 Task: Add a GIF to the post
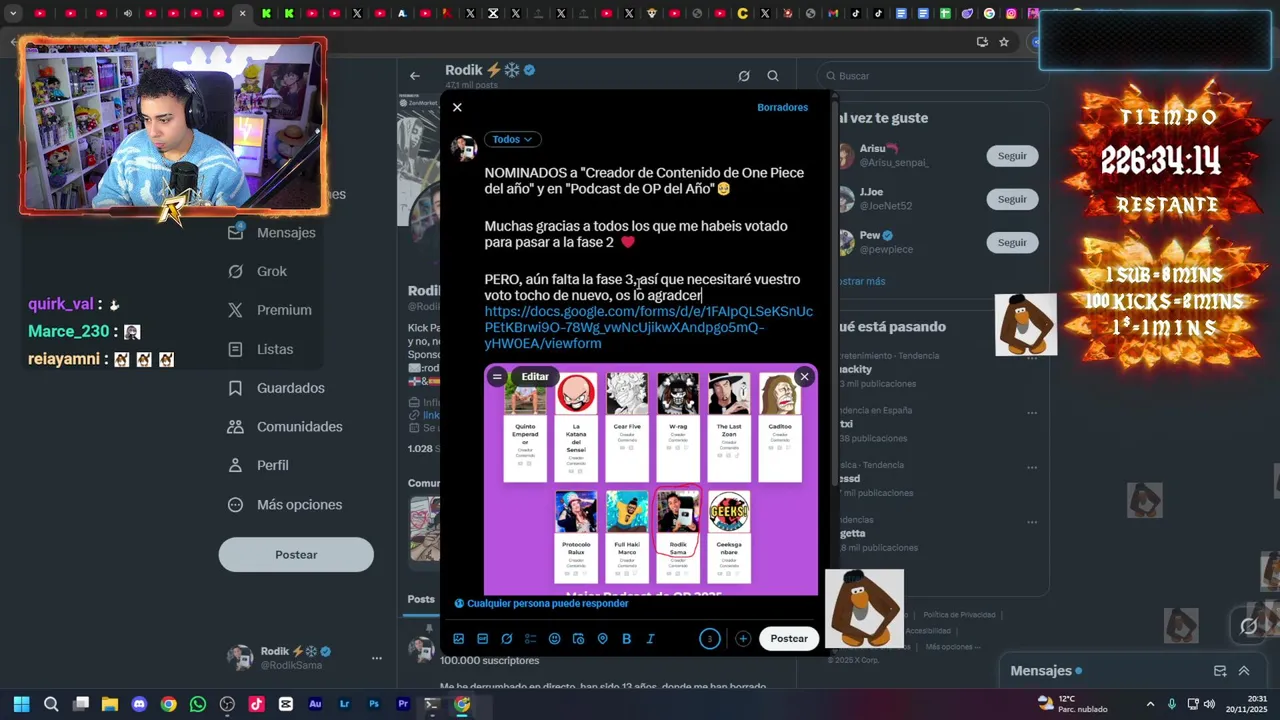coord(483,639)
